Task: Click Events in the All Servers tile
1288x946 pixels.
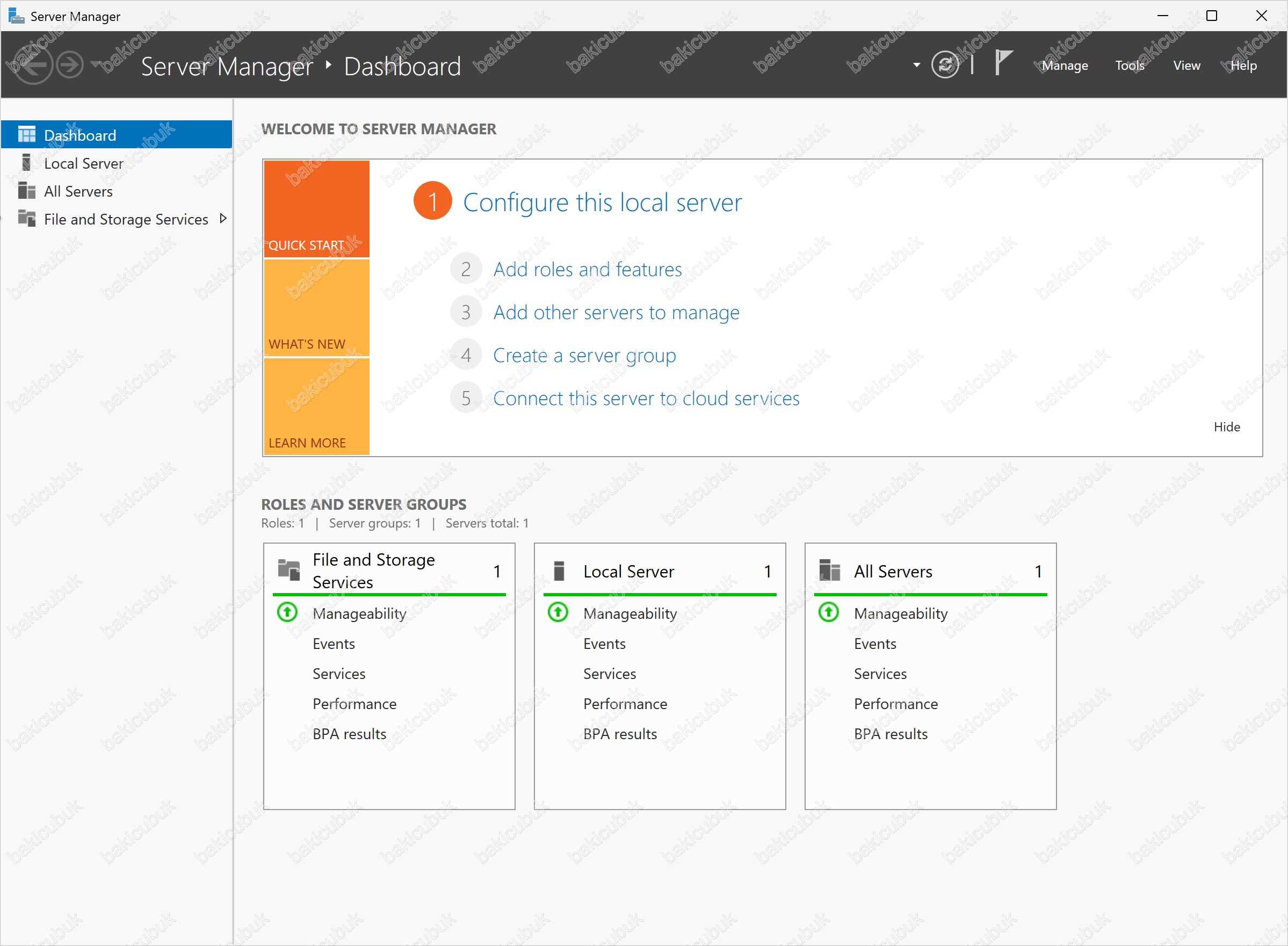Action: pyautogui.click(x=875, y=643)
